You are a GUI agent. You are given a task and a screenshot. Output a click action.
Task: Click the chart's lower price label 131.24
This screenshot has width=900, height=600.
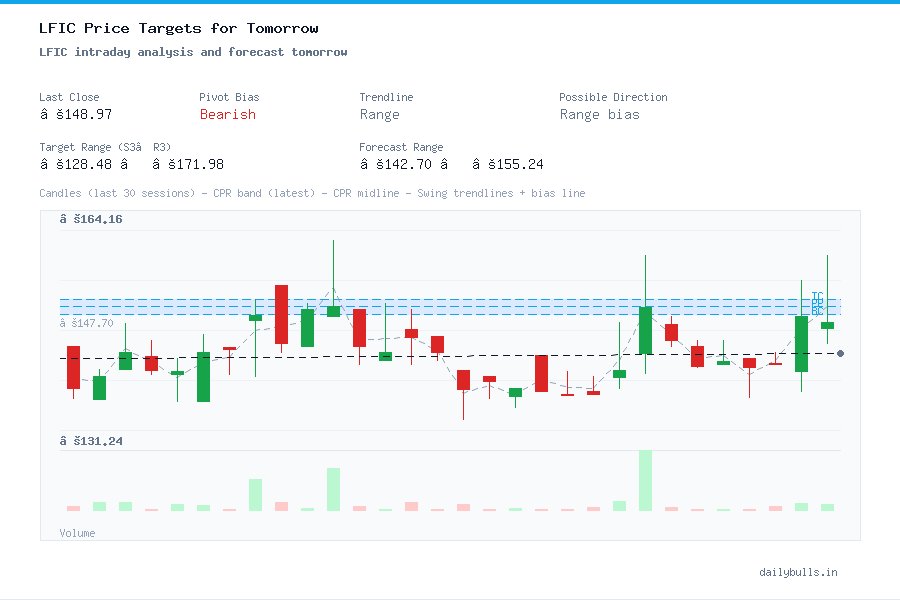91,441
